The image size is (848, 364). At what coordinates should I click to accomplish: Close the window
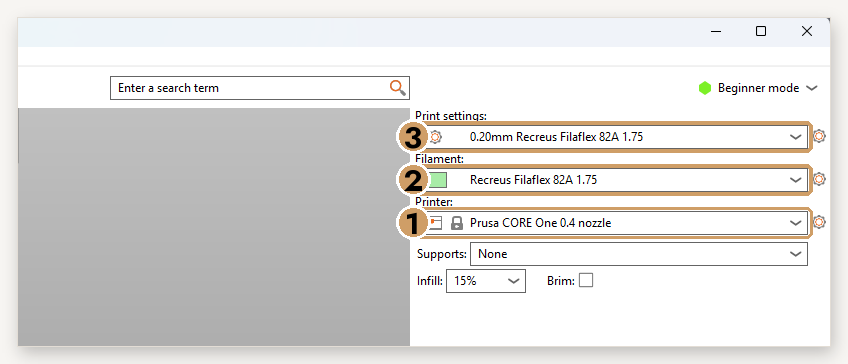point(806,31)
